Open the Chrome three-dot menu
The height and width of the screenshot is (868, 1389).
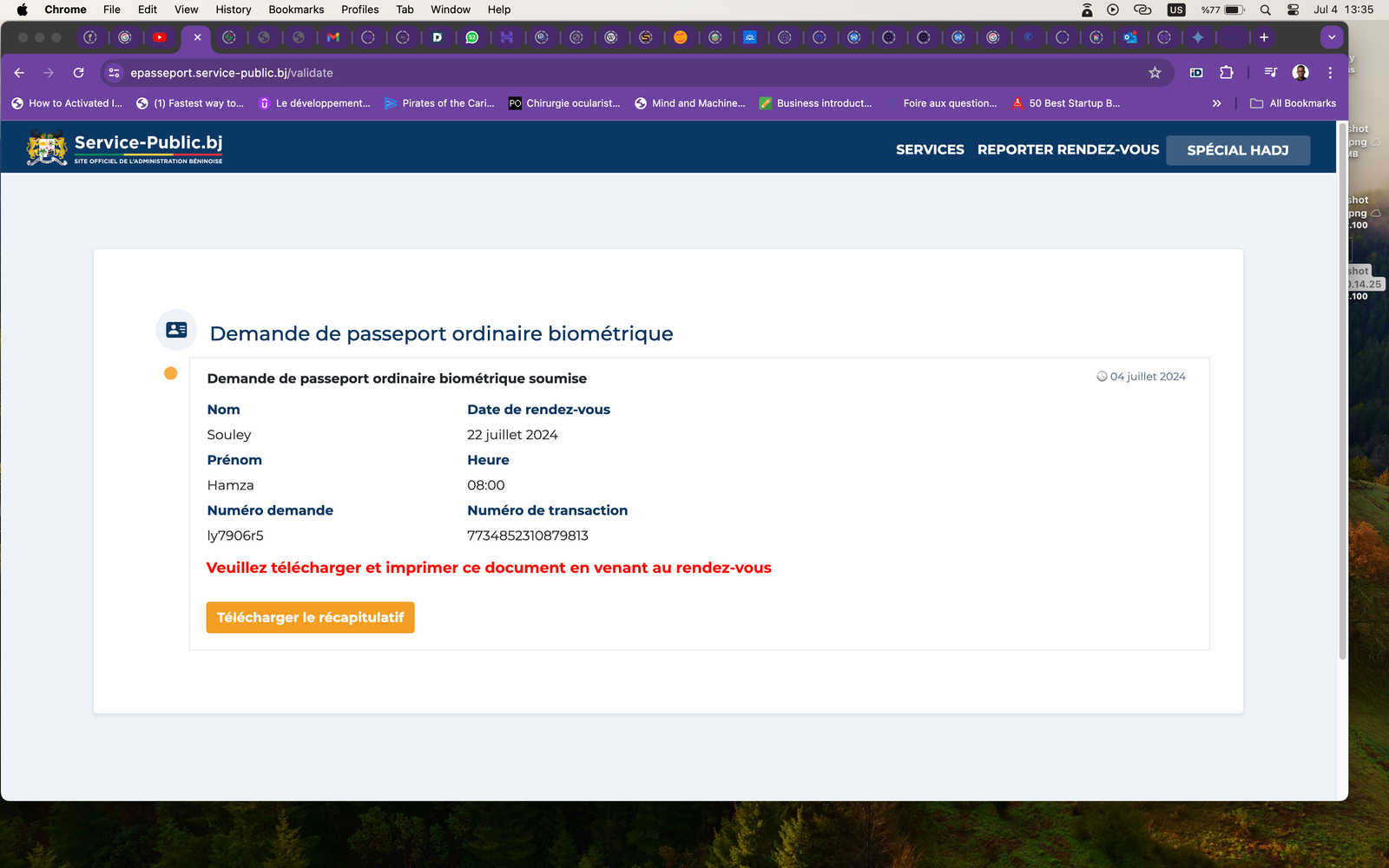pos(1330,73)
